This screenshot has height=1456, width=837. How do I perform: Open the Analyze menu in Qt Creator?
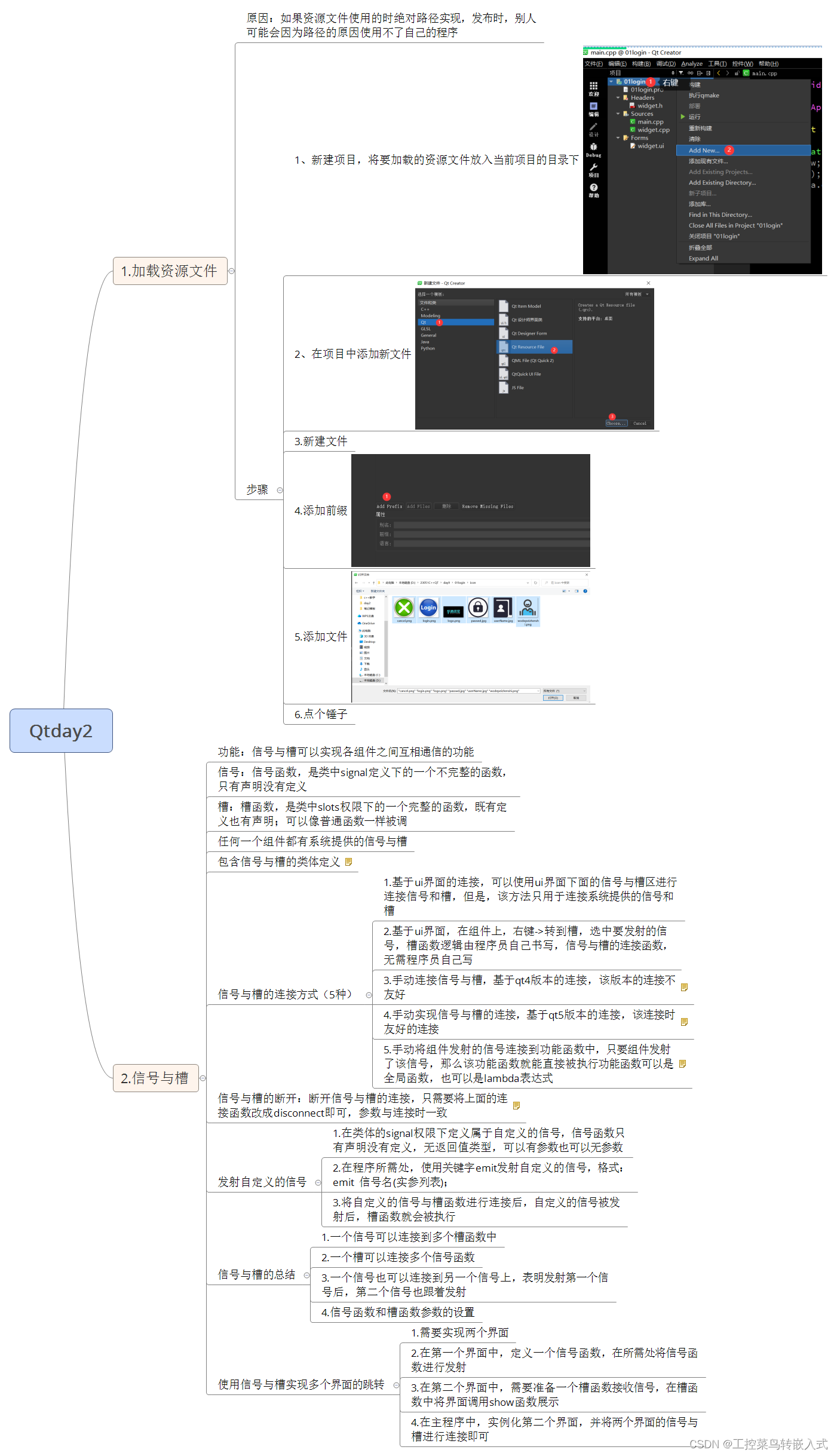pyautogui.click(x=692, y=64)
